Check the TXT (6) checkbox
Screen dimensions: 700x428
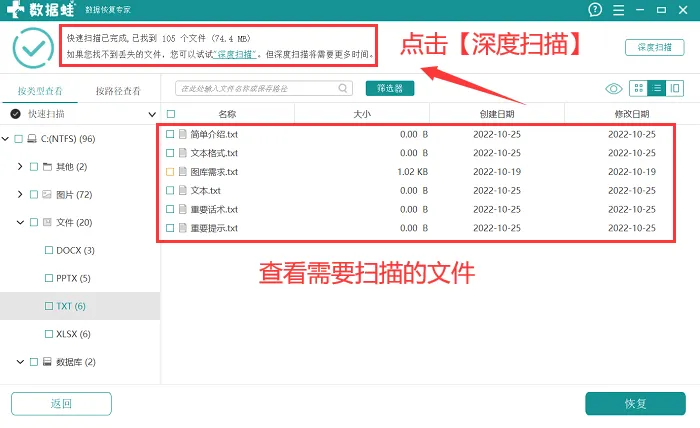(x=49, y=306)
